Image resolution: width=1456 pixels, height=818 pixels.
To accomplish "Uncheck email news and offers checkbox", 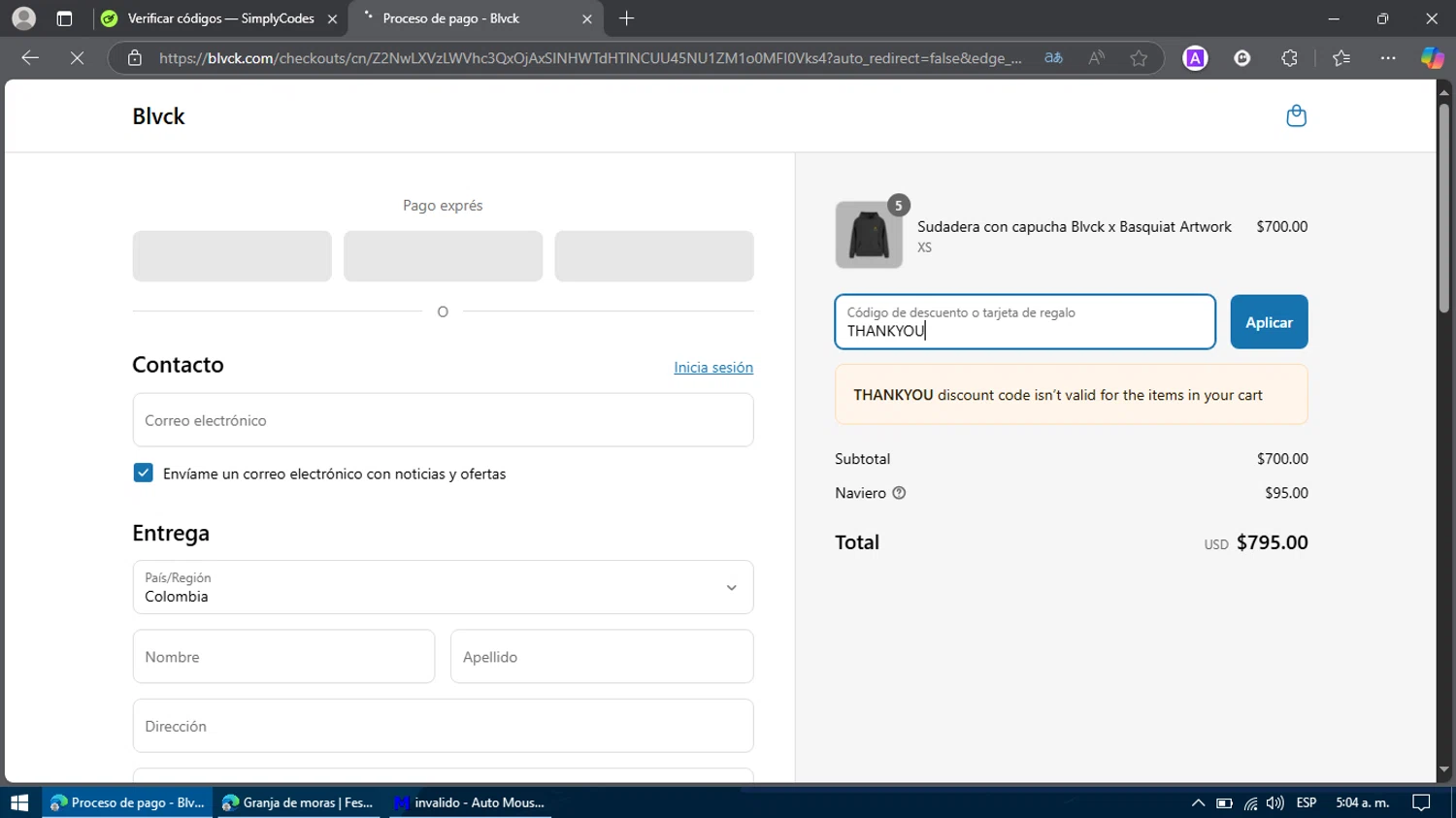I will 143,473.
